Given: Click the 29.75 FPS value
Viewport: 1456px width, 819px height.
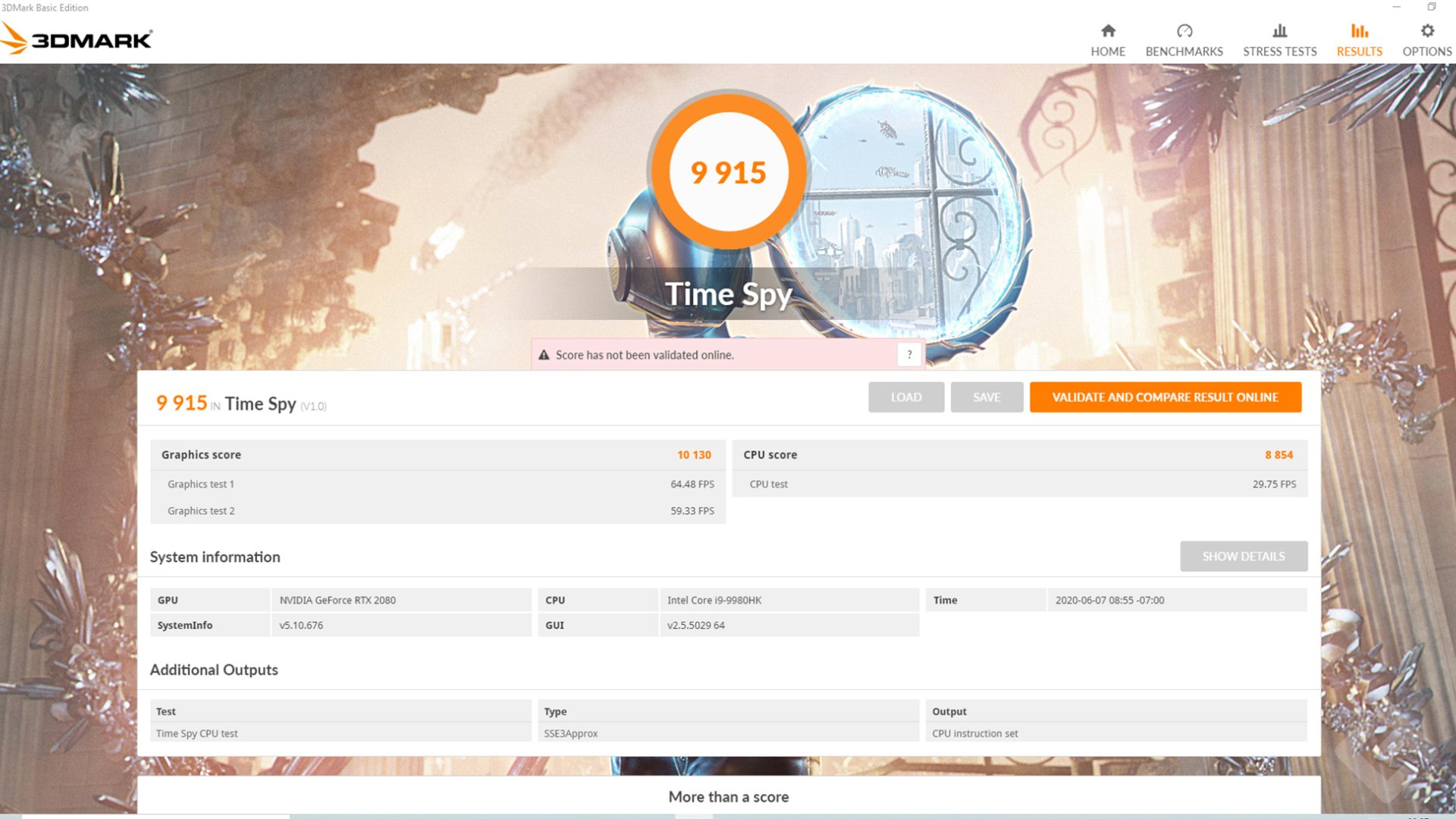Looking at the screenshot, I should pos(1274,484).
